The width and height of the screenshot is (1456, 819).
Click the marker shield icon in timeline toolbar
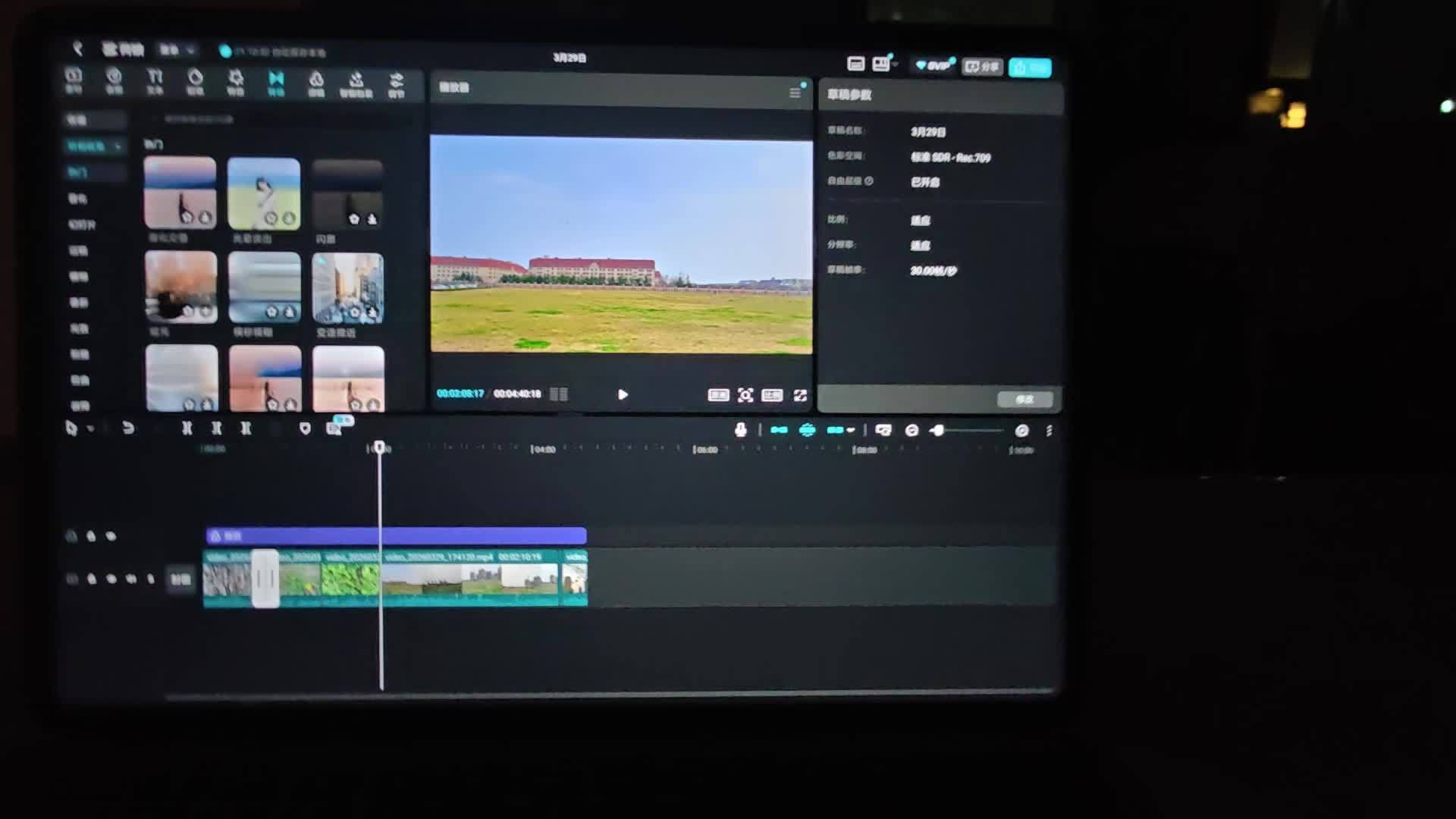305,428
